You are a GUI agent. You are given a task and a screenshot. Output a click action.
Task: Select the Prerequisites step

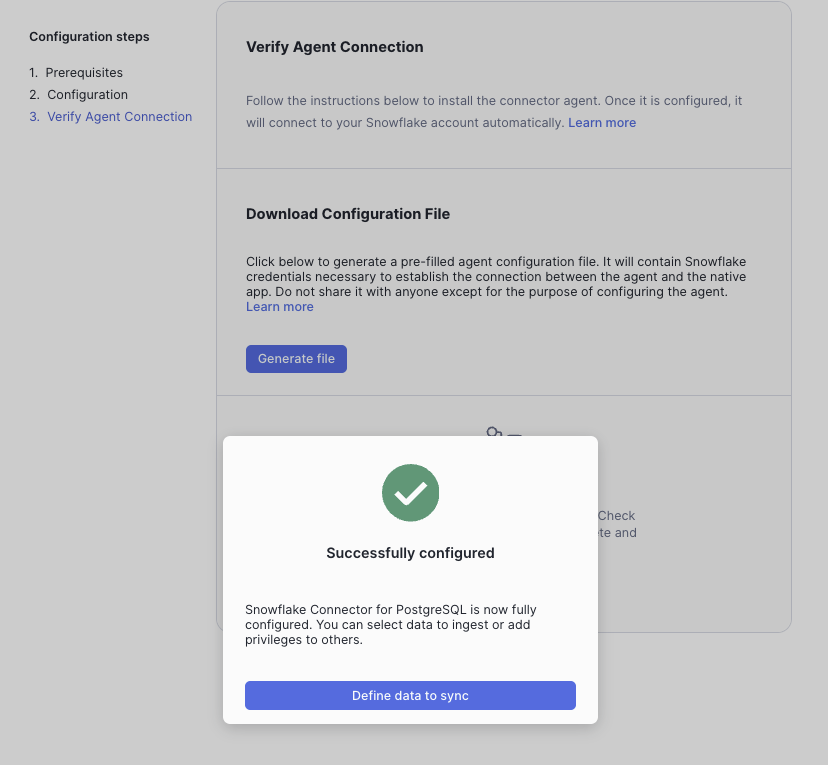pyautogui.click(x=86, y=72)
